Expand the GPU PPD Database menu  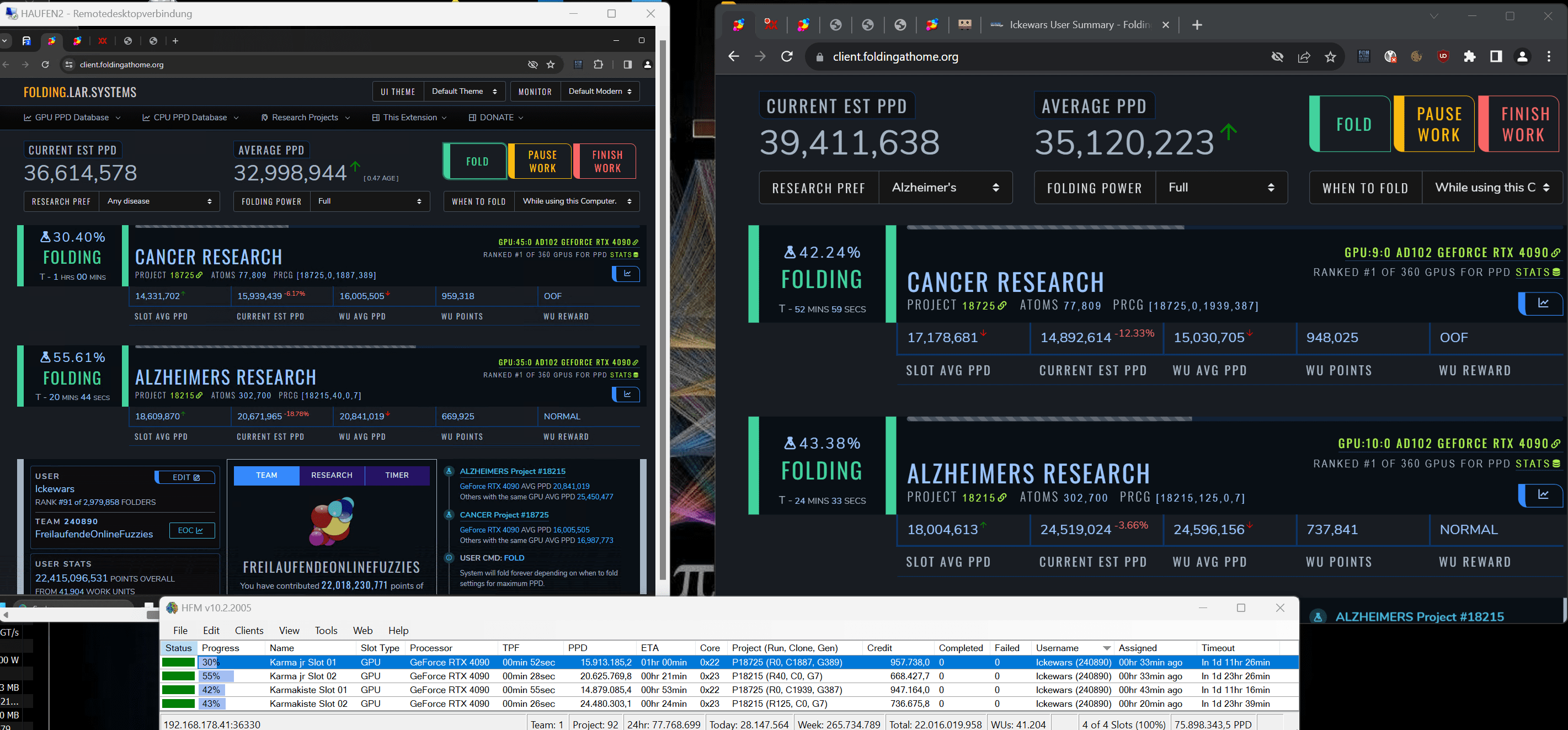(x=72, y=118)
